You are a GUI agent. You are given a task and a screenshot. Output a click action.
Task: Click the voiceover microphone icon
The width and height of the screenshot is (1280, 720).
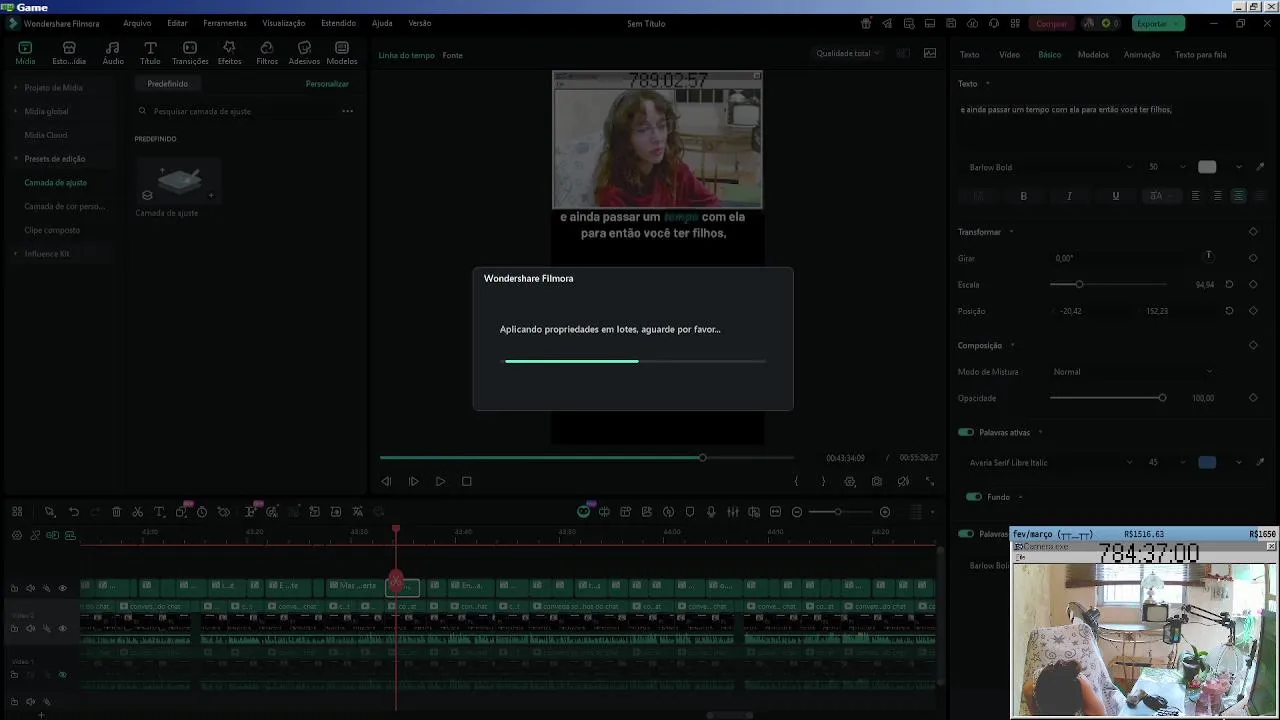click(x=711, y=512)
